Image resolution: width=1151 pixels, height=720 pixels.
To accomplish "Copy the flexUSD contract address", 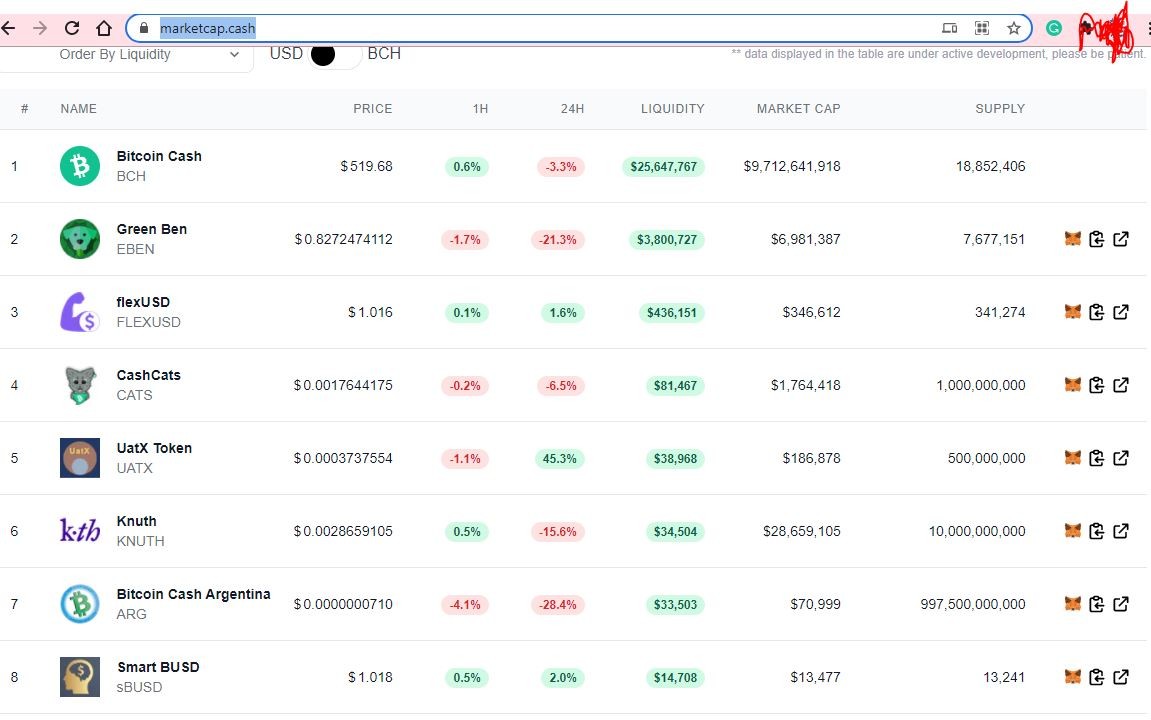I will pyautogui.click(x=1097, y=312).
